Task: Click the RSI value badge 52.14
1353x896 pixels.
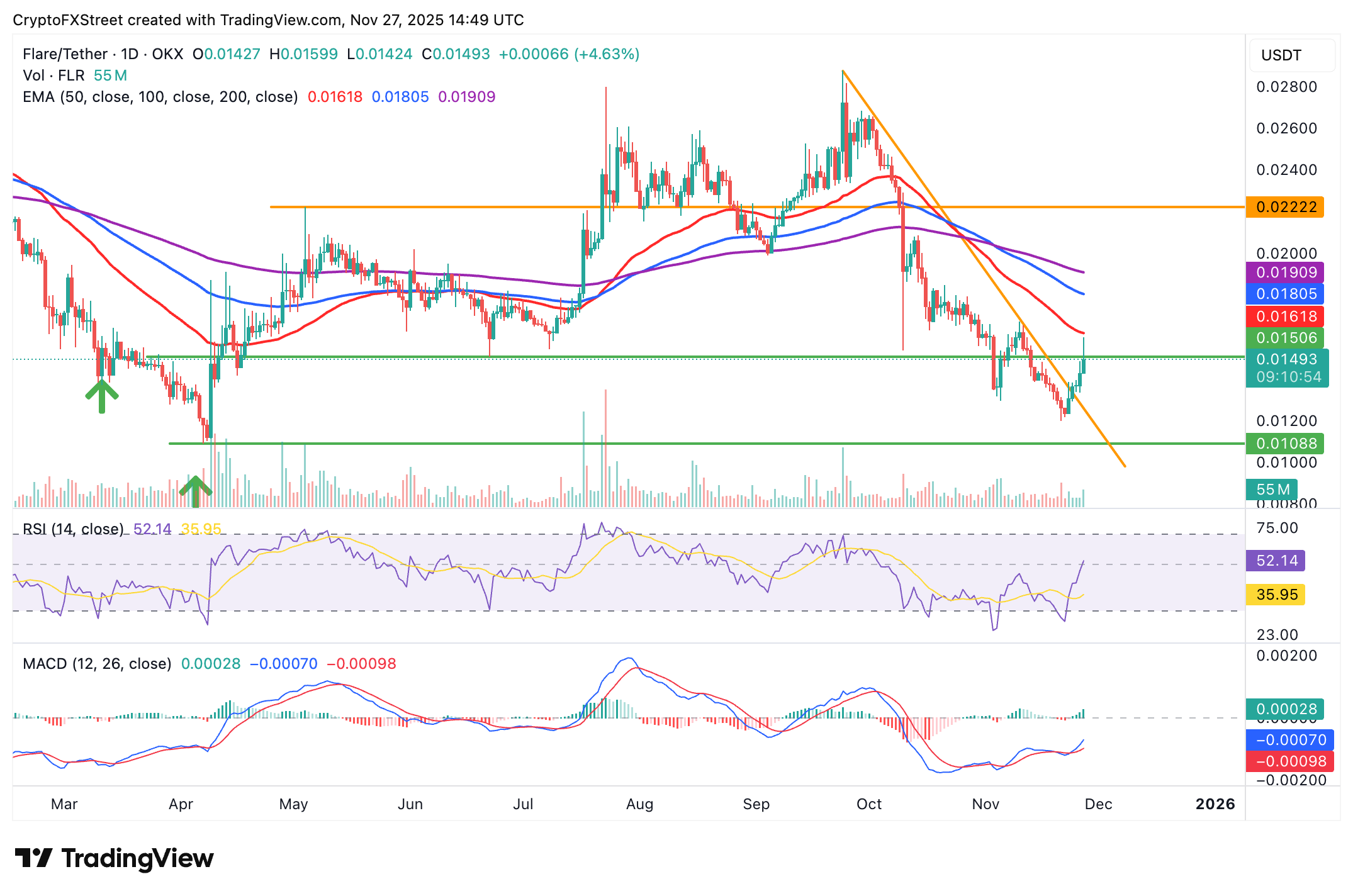Action: [1275, 560]
